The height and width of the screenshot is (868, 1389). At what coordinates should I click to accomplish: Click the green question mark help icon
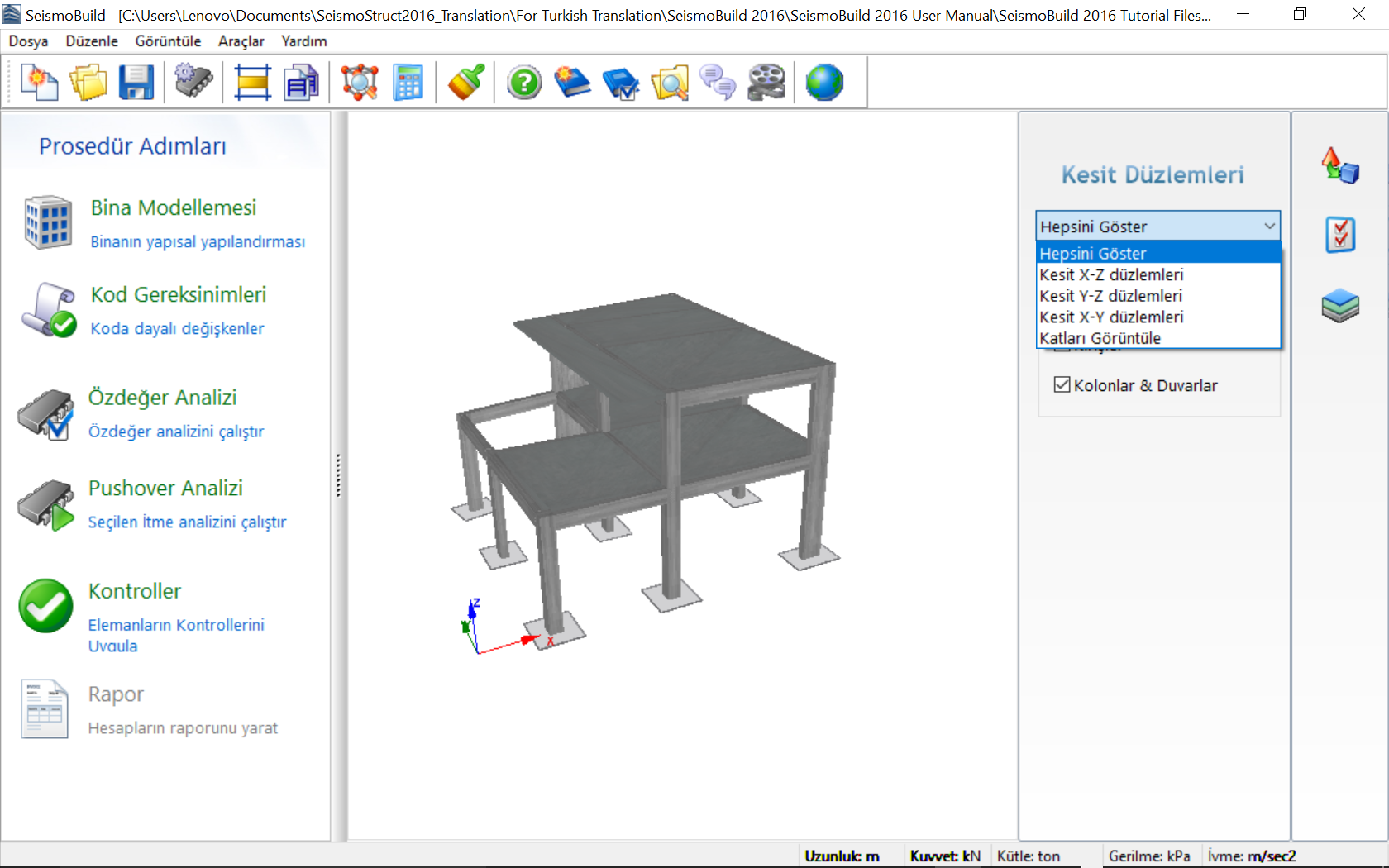coord(524,83)
